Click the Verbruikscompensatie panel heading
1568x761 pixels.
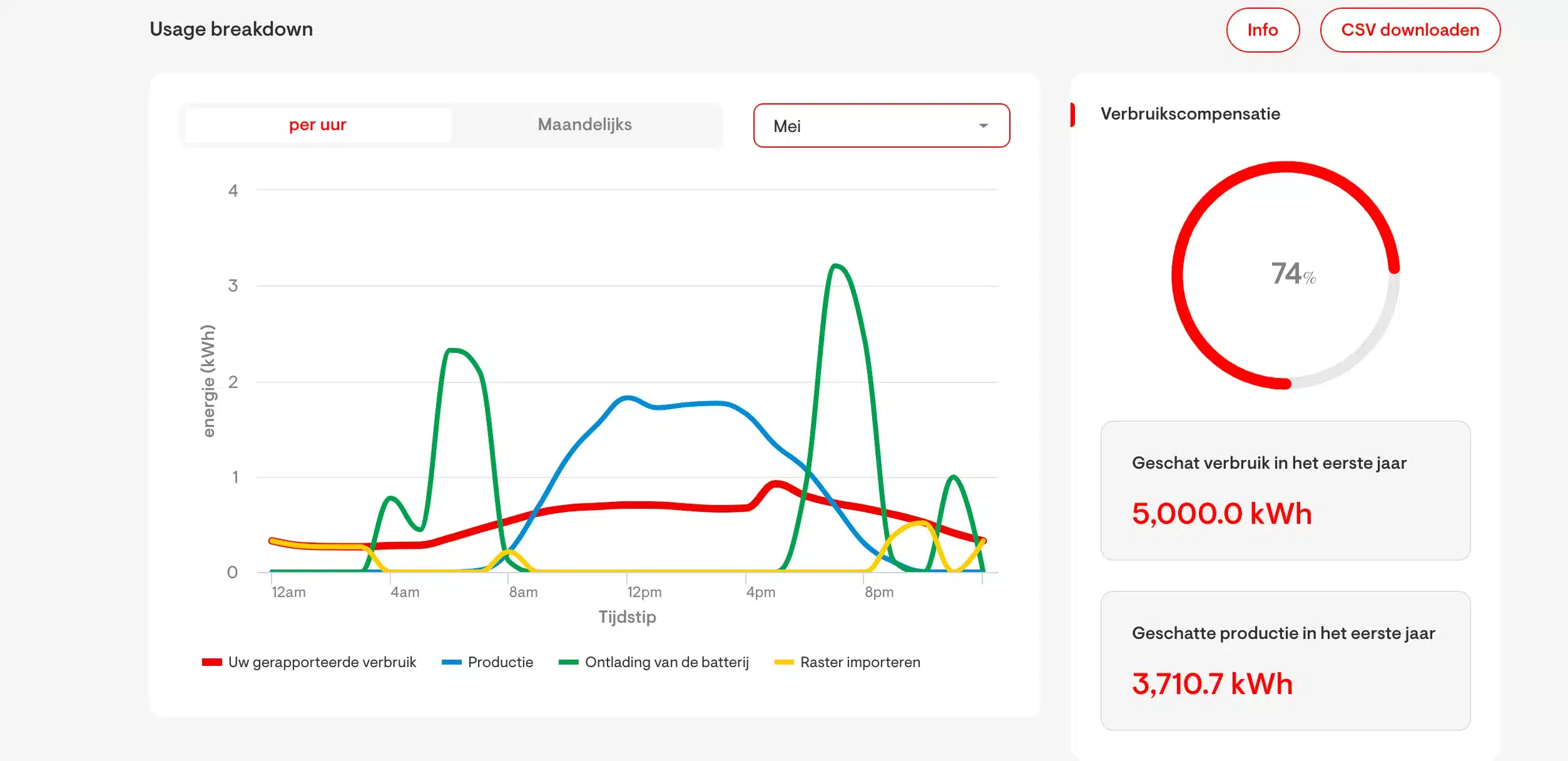1189,114
